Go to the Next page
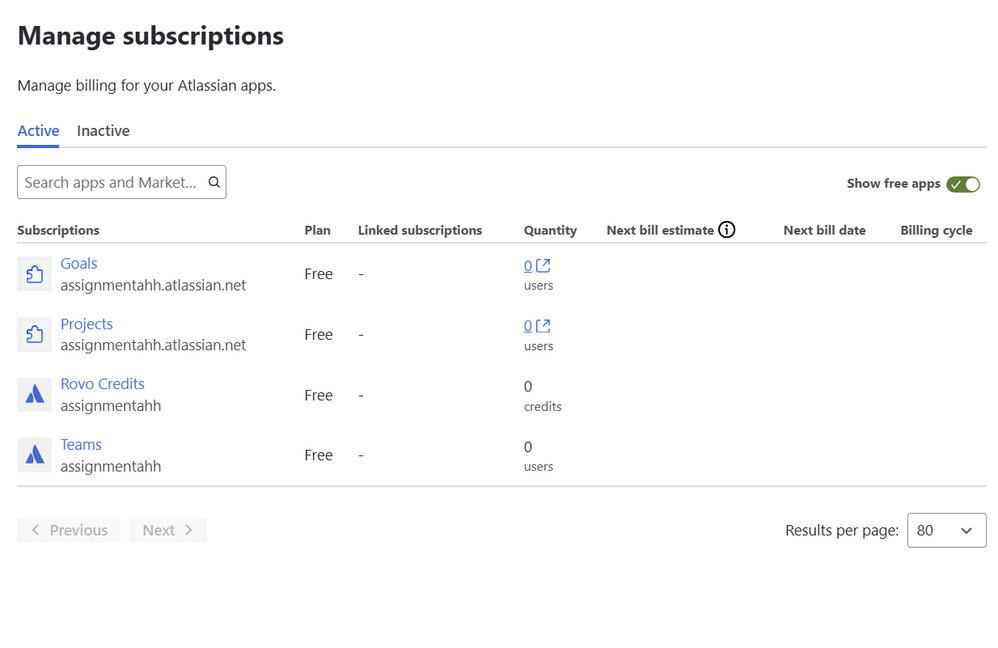The width and height of the screenshot is (998, 648). pos(168,530)
